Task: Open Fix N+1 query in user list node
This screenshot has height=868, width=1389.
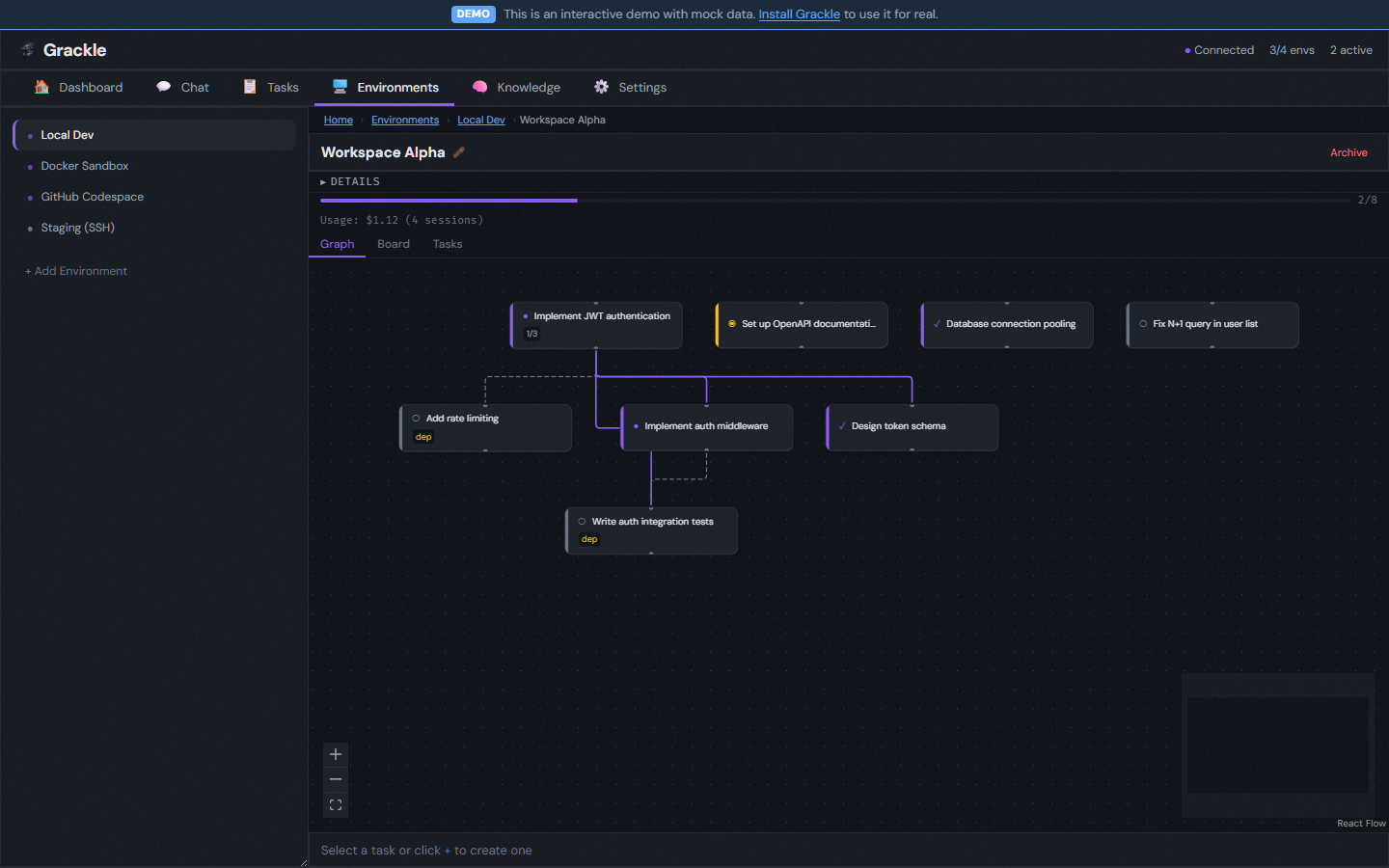Action: (1212, 325)
